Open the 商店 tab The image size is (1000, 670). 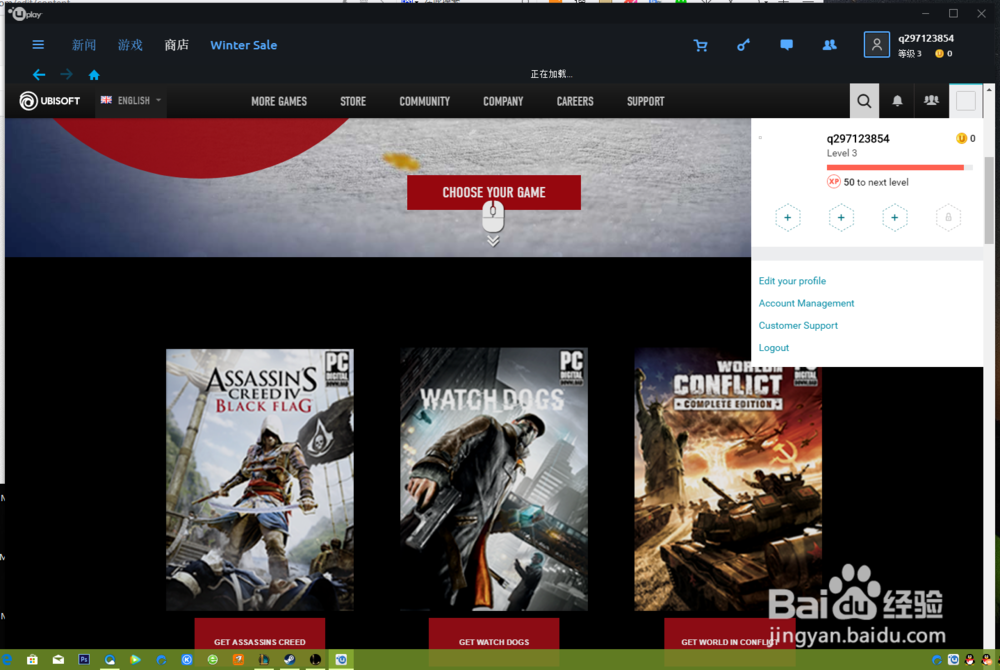coord(177,45)
